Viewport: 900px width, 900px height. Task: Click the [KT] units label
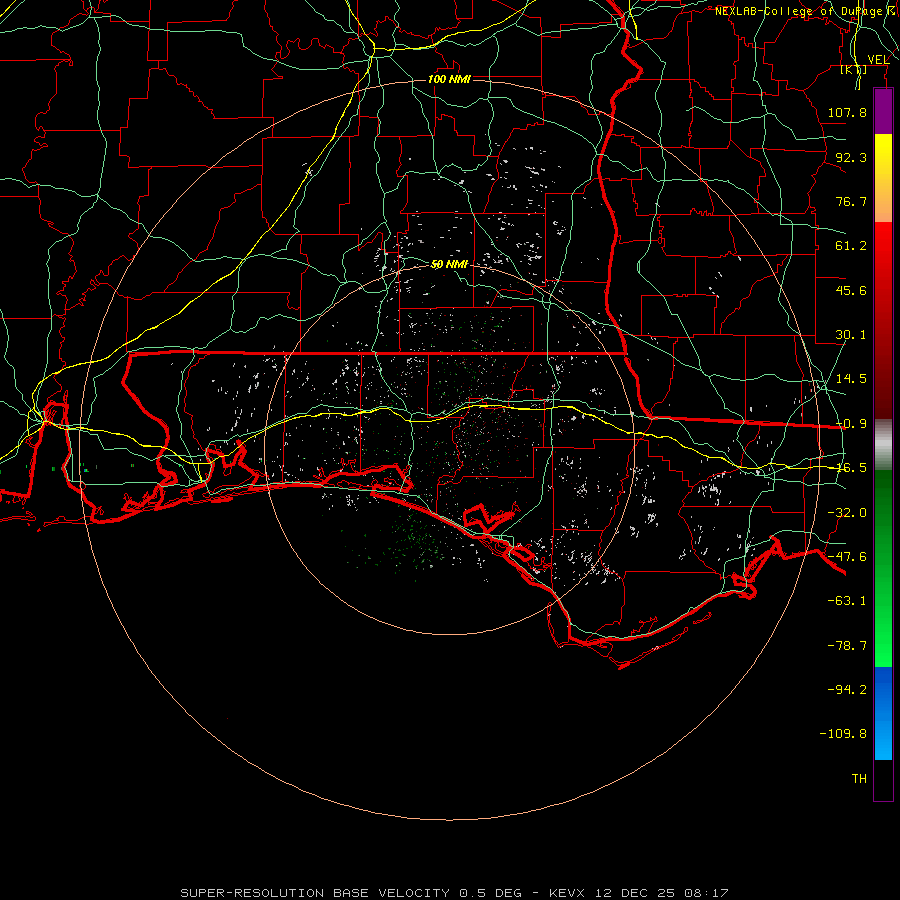pos(854,70)
